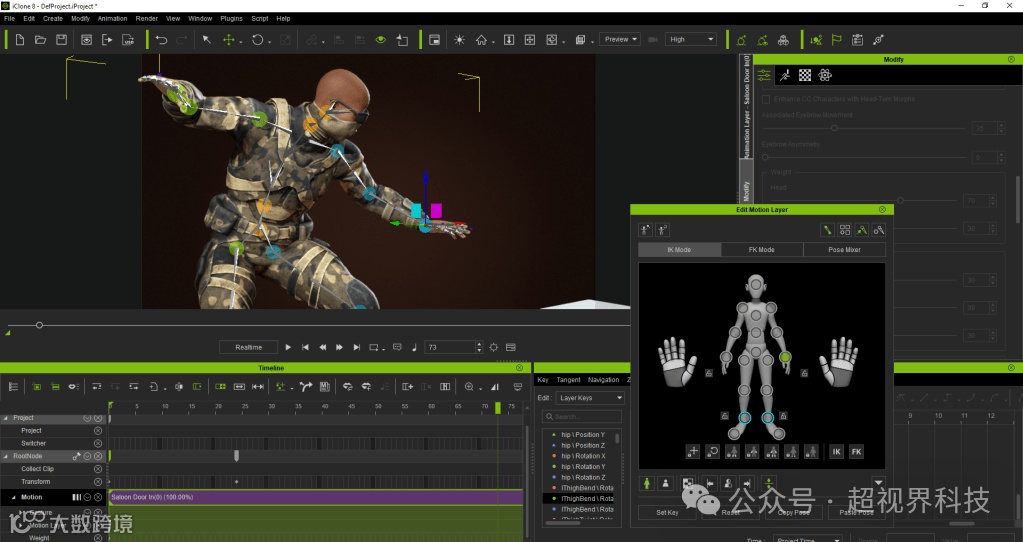Open the High quality dropdown

click(x=692, y=40)
